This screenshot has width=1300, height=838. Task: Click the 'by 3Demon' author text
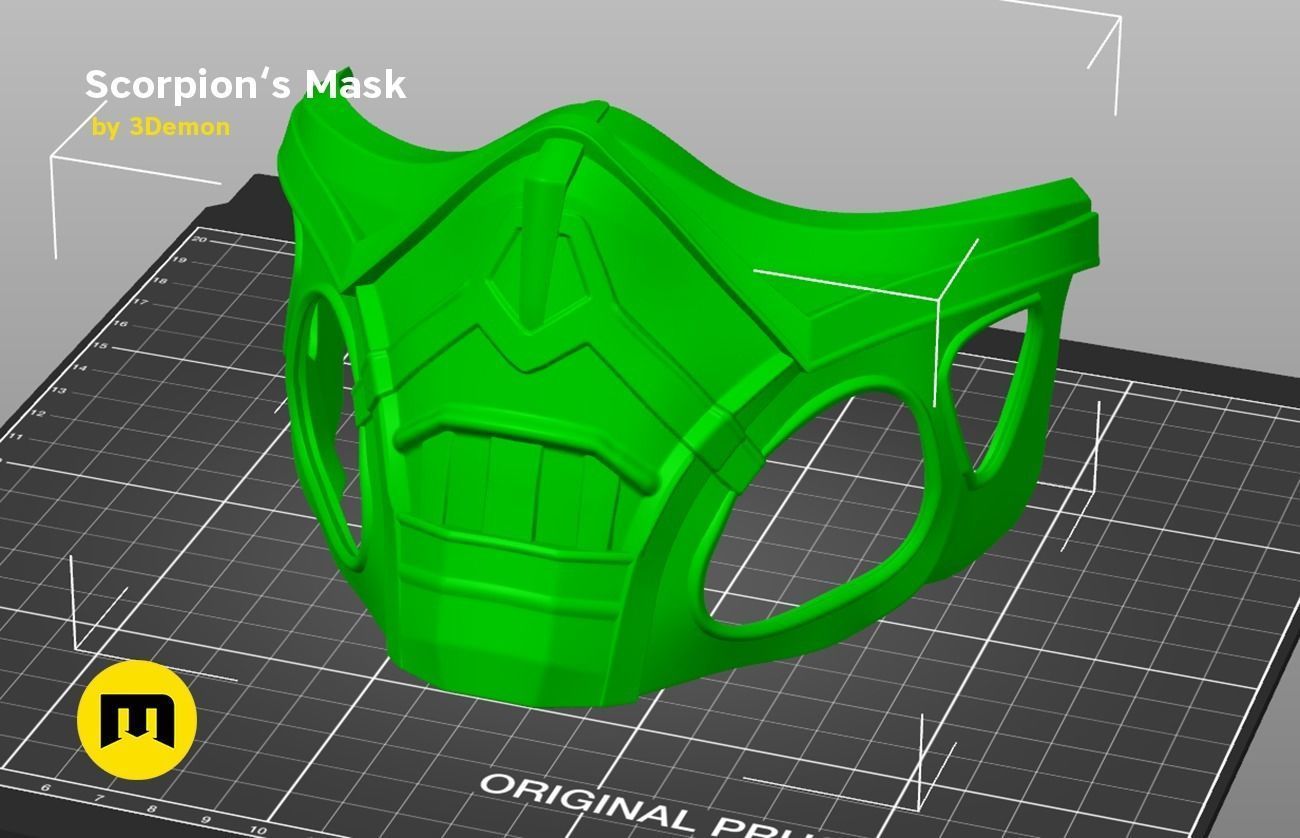pyautogui.click(x=161, y=127)
